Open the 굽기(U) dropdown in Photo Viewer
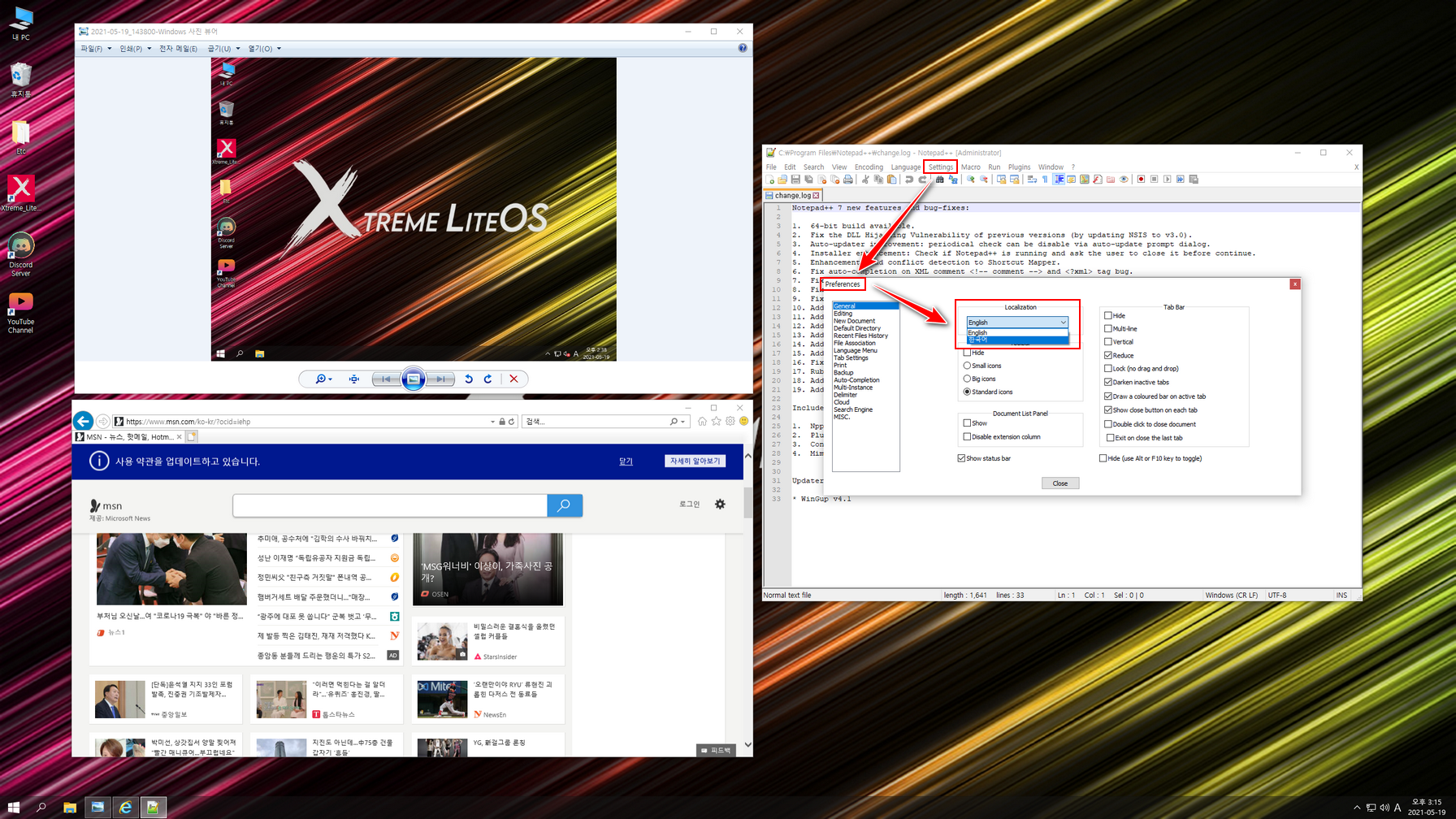This screenshot has height=819, width=1456. 223,49
